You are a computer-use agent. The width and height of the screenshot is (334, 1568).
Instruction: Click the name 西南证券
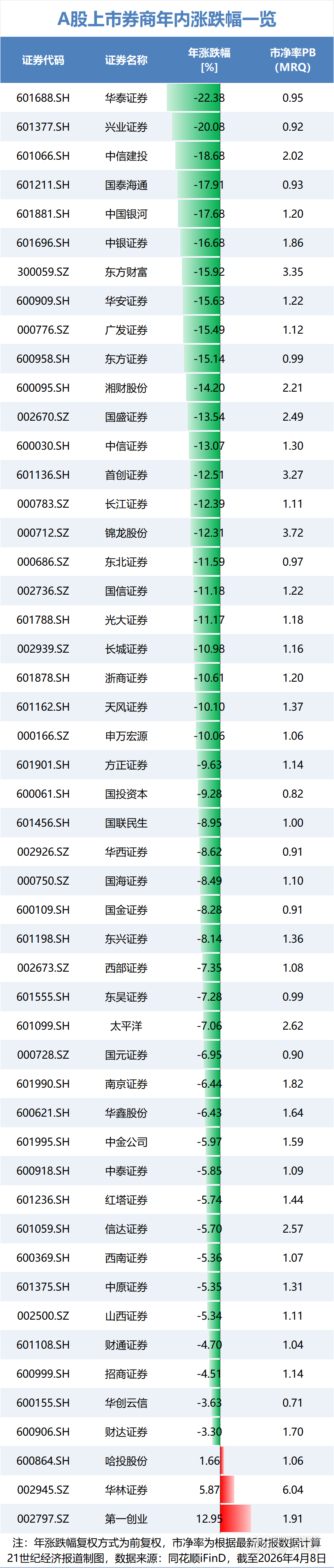coord(126,1258)
